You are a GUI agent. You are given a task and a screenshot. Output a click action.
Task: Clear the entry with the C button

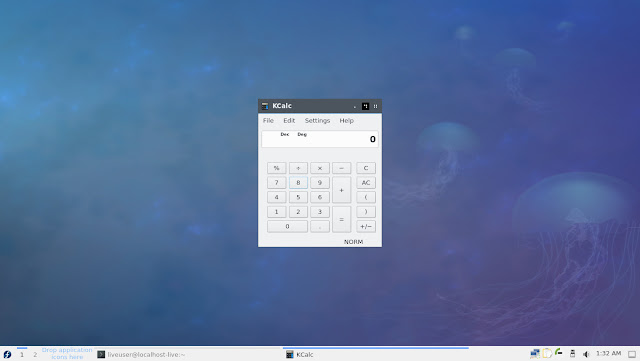(x=366, y=168)
